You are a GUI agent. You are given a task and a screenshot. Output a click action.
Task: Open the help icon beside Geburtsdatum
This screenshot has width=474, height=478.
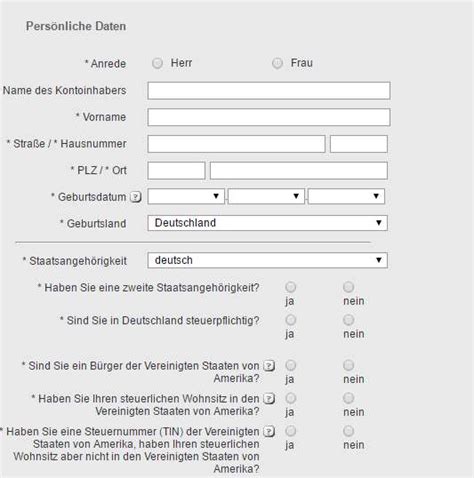tap(136, 197)
